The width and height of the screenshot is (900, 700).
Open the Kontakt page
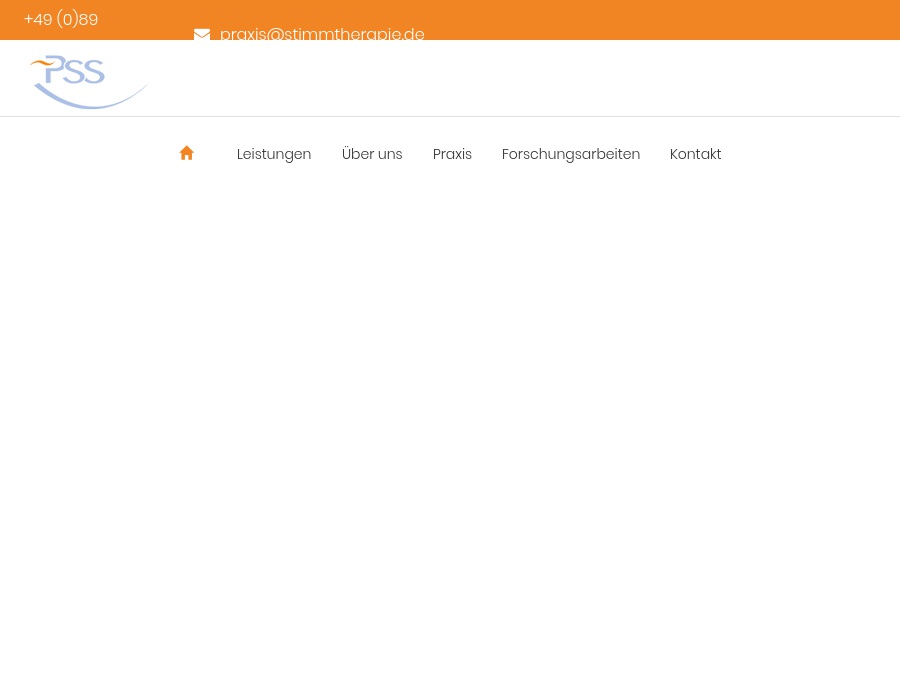pyautogui.click(x=695, y=154)
